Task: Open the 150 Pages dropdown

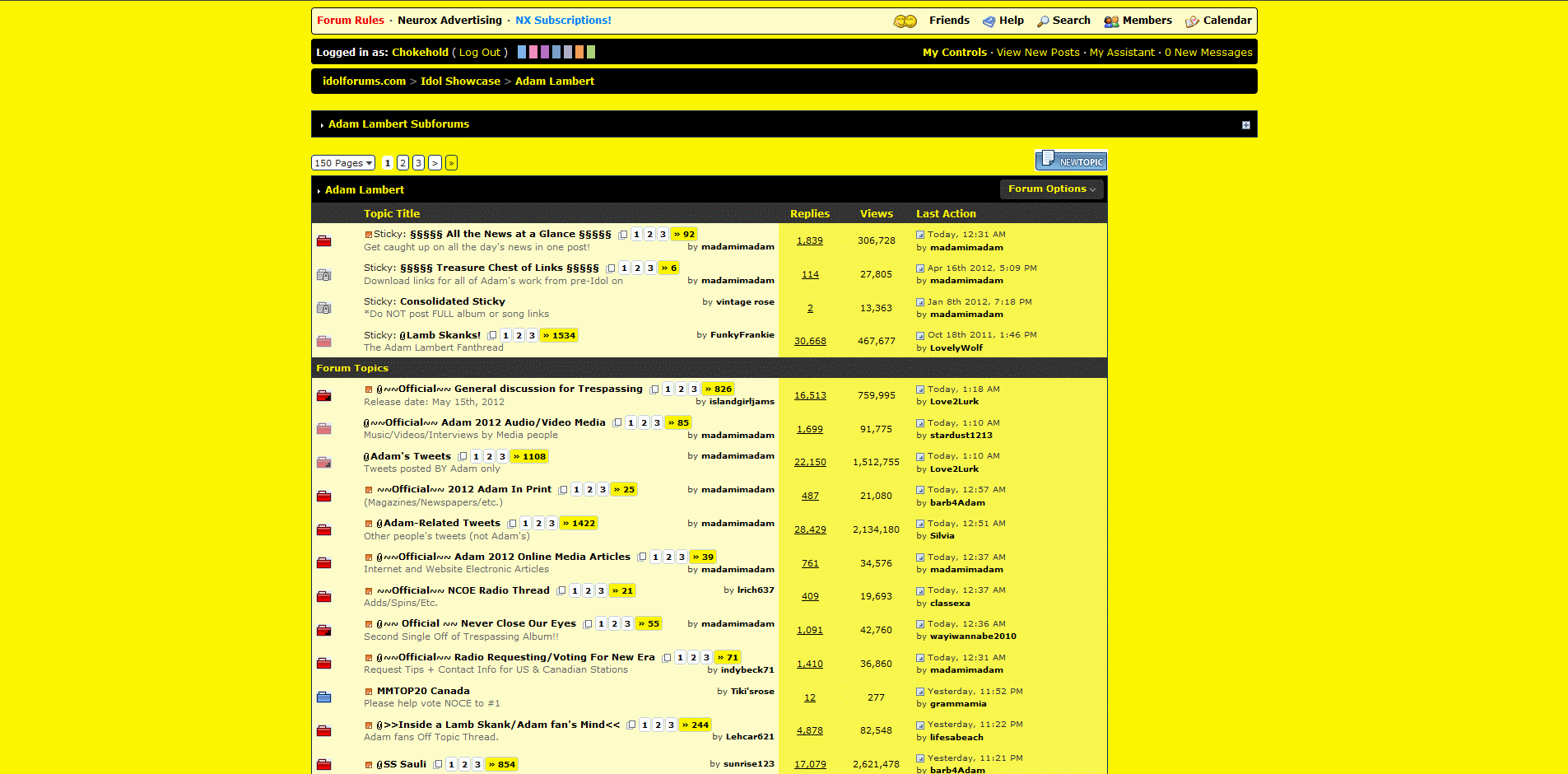Action: (x=343, y=163)
